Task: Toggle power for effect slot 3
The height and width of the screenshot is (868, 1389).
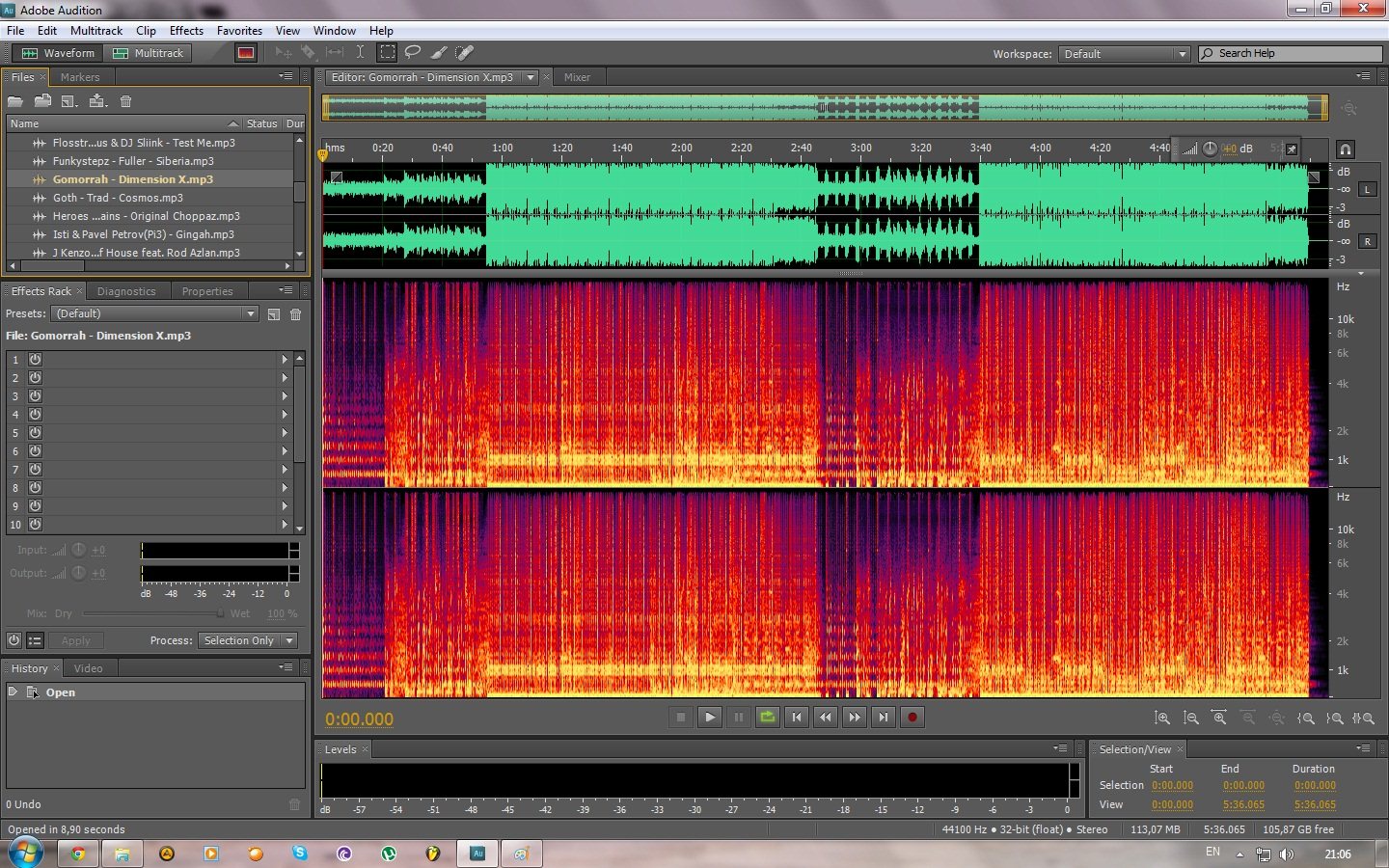Action: tap(36, 395)
